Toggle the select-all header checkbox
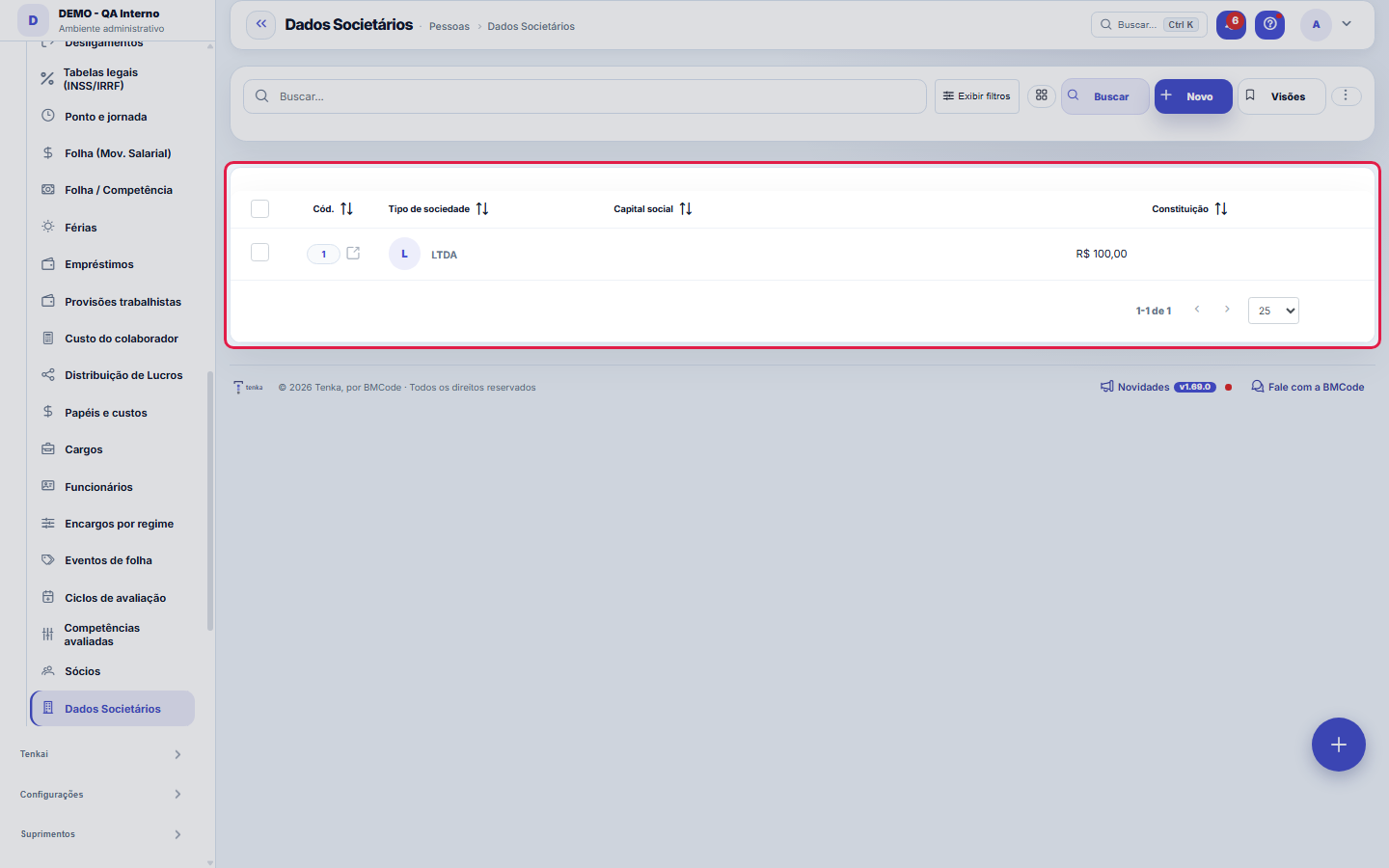Image resolution: width=1389 pixels, height=868 pixels. tap(259, 208)
